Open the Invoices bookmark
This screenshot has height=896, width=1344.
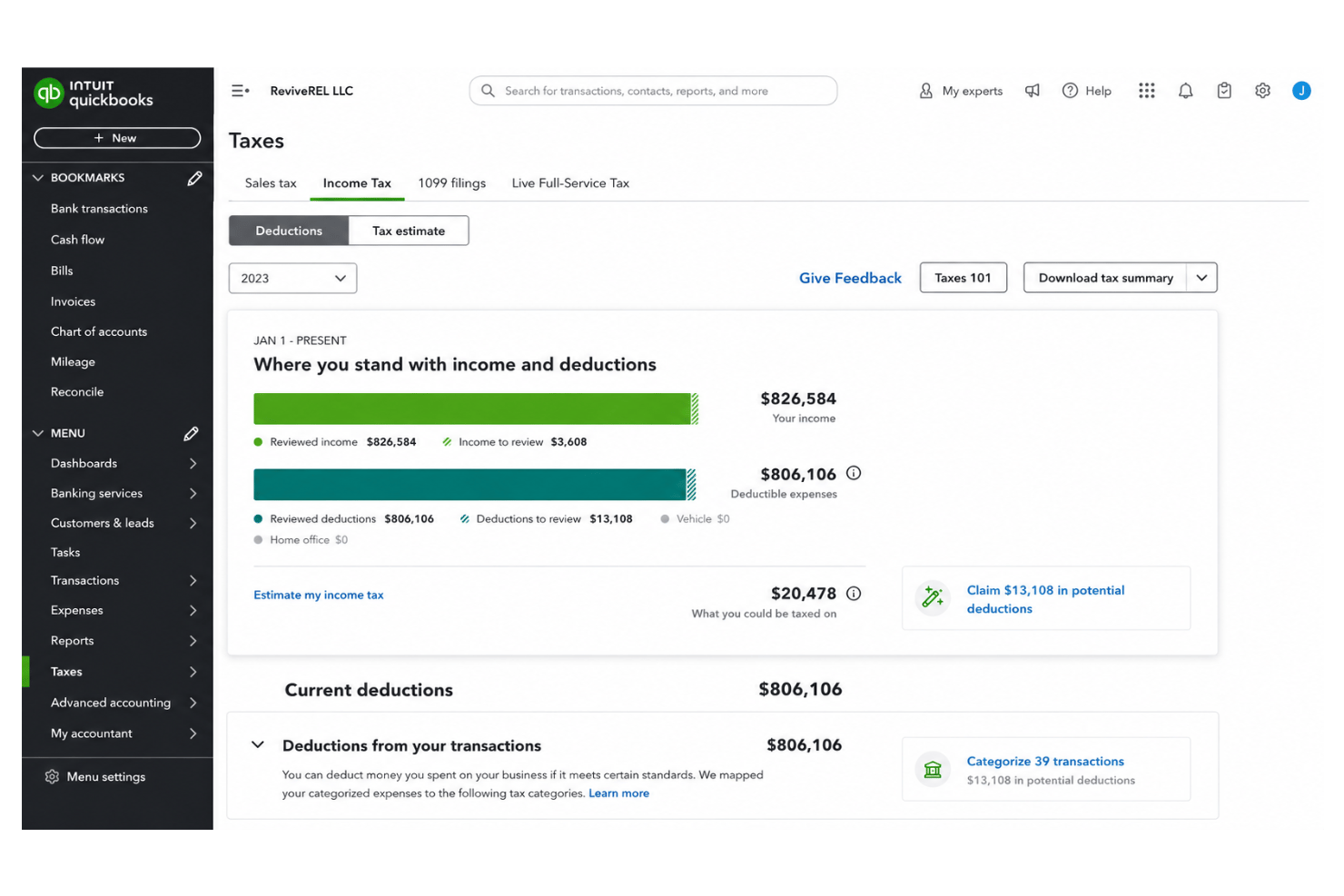coord(73,301)
